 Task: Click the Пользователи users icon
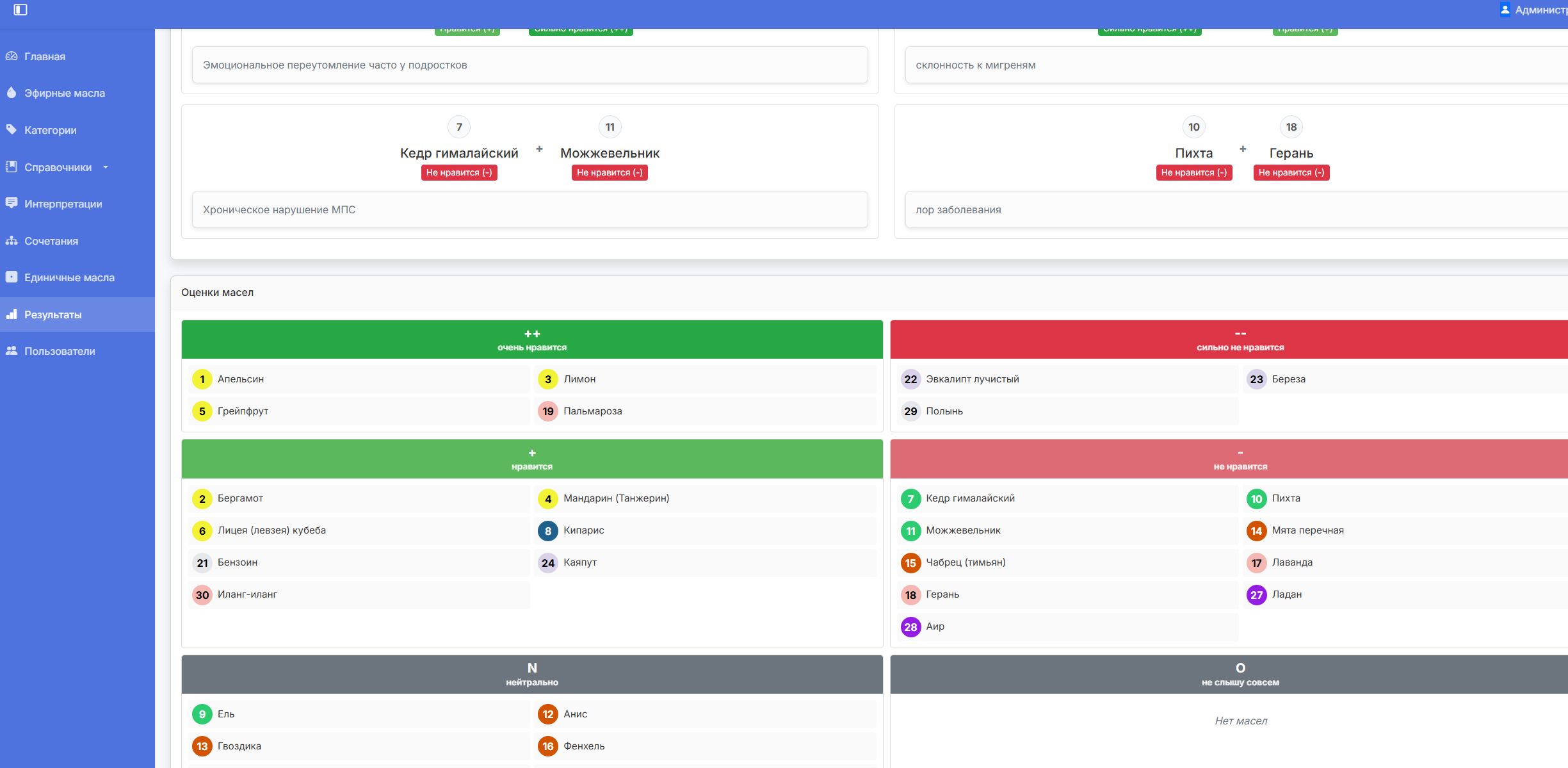pyautogui.click(x=12, y=351)
